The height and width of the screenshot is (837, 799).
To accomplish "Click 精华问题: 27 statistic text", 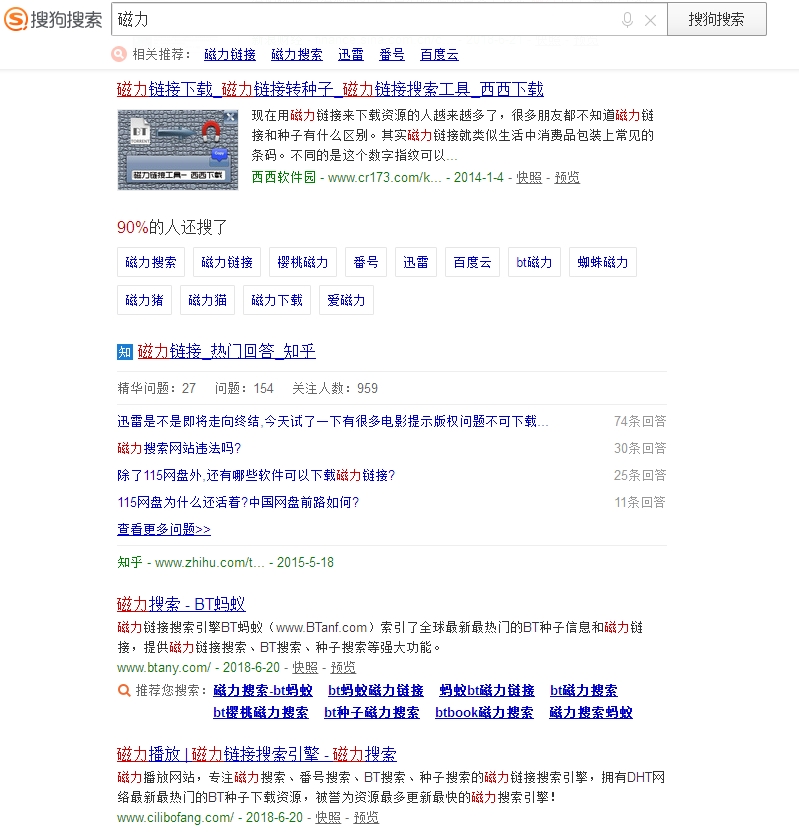I will 157,388.
